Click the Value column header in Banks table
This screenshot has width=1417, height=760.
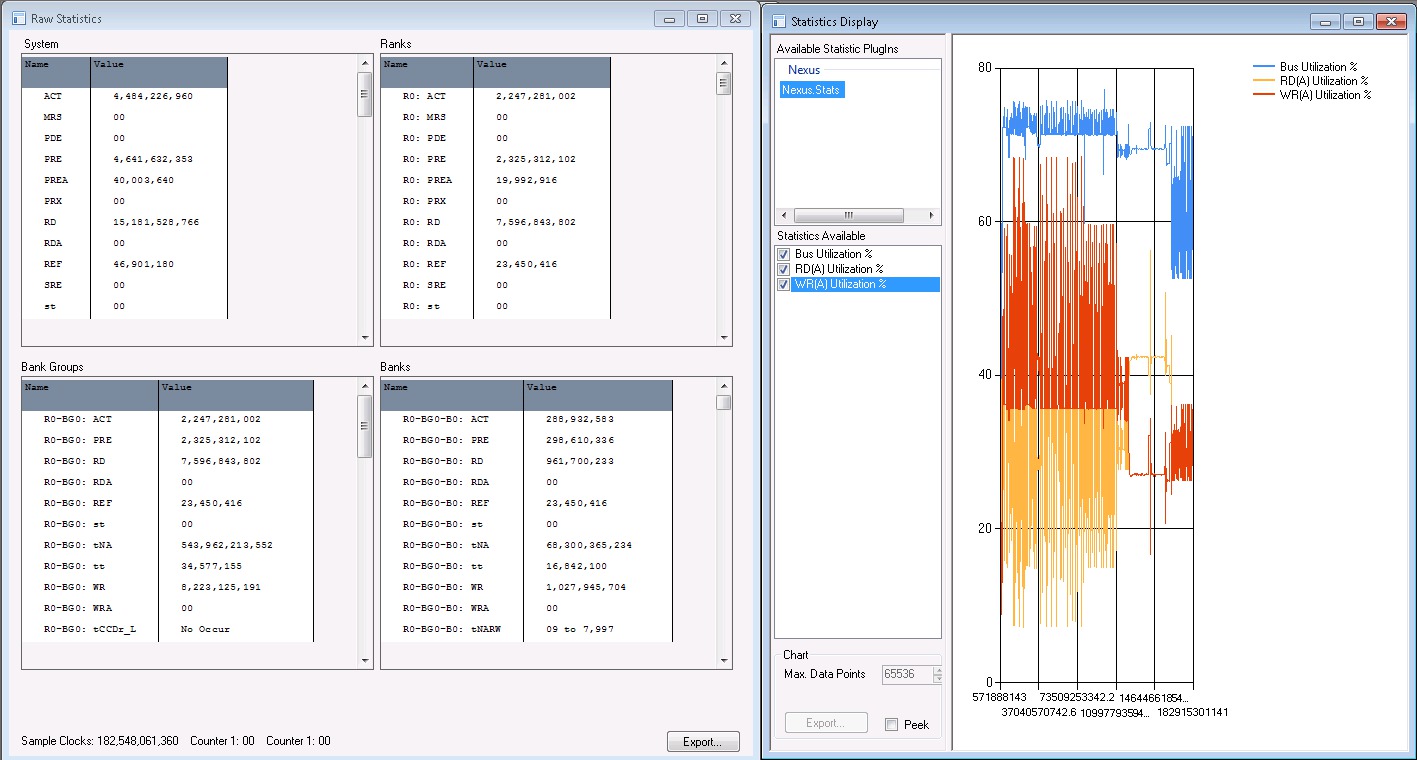point(597,394)
